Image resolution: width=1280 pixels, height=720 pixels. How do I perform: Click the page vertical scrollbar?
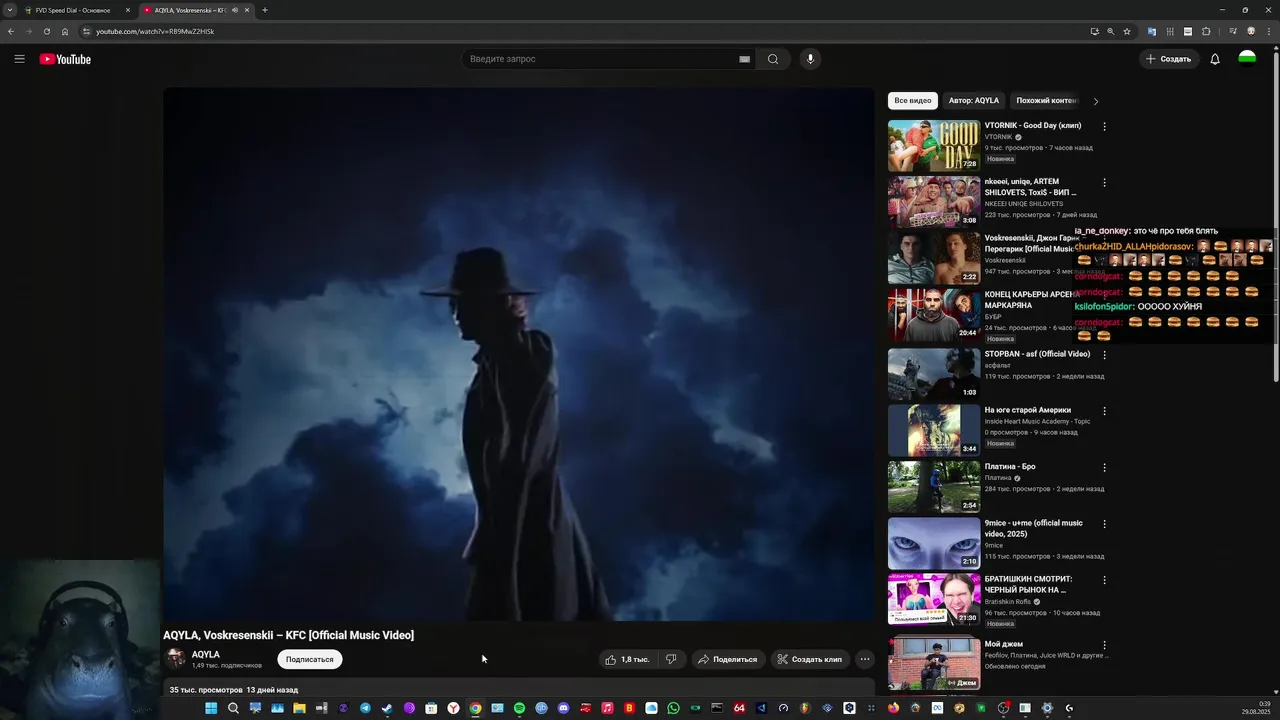(x=1275, y=217)
